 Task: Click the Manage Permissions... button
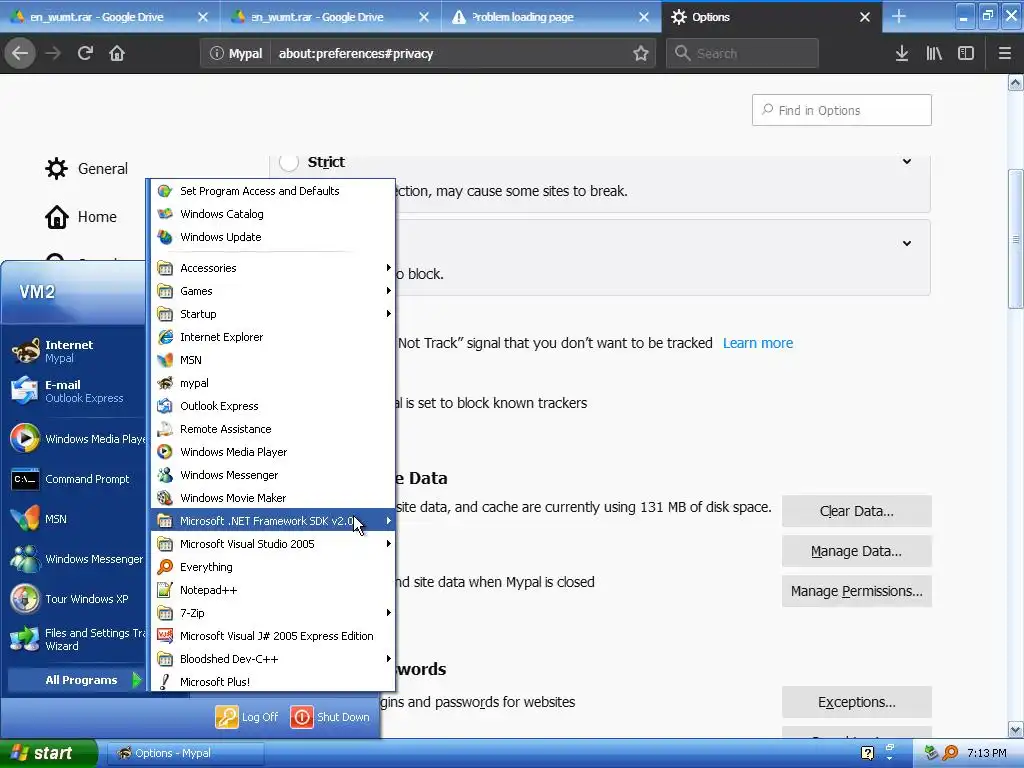point(856,591)
